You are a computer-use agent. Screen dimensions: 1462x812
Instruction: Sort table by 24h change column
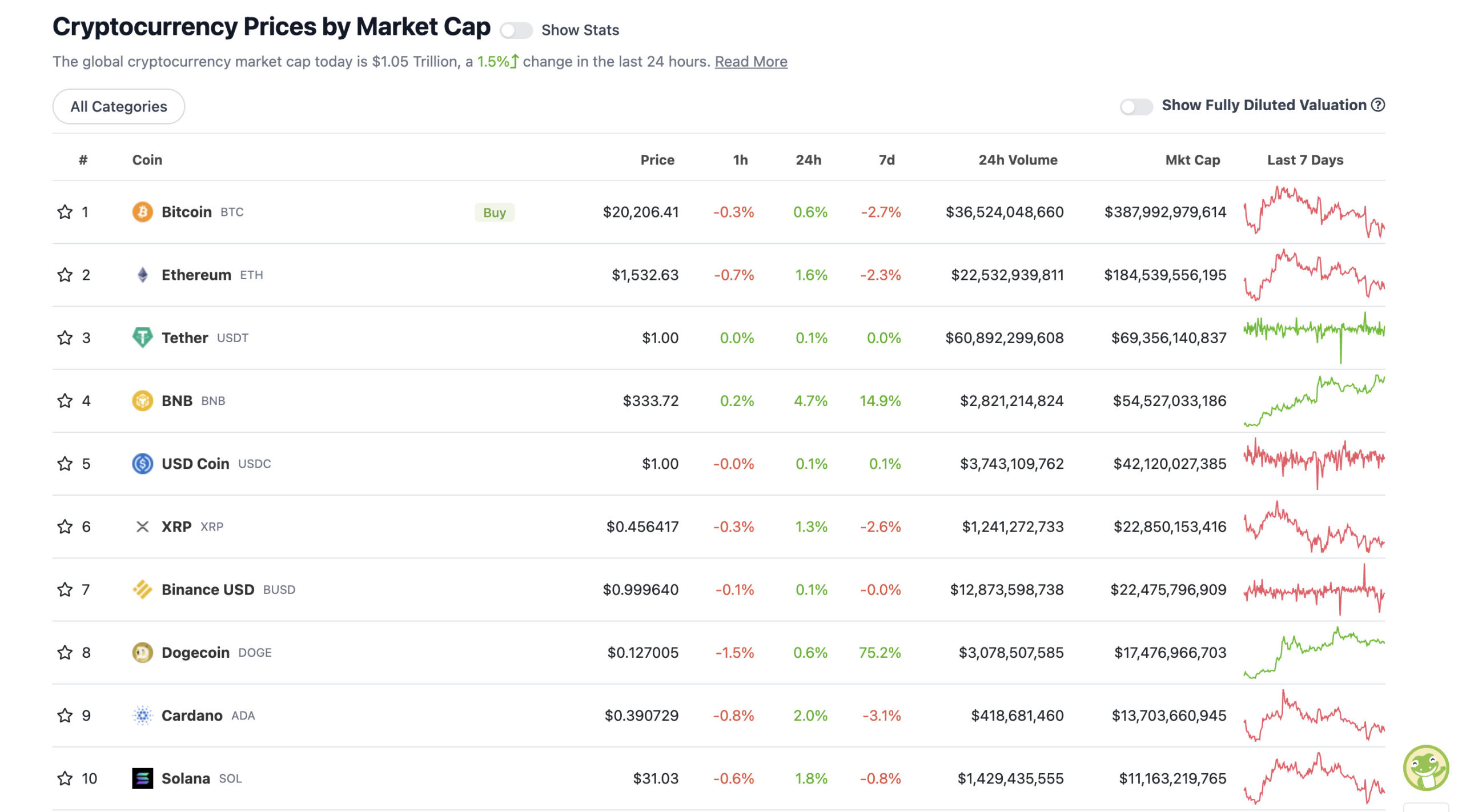point(809,160)
